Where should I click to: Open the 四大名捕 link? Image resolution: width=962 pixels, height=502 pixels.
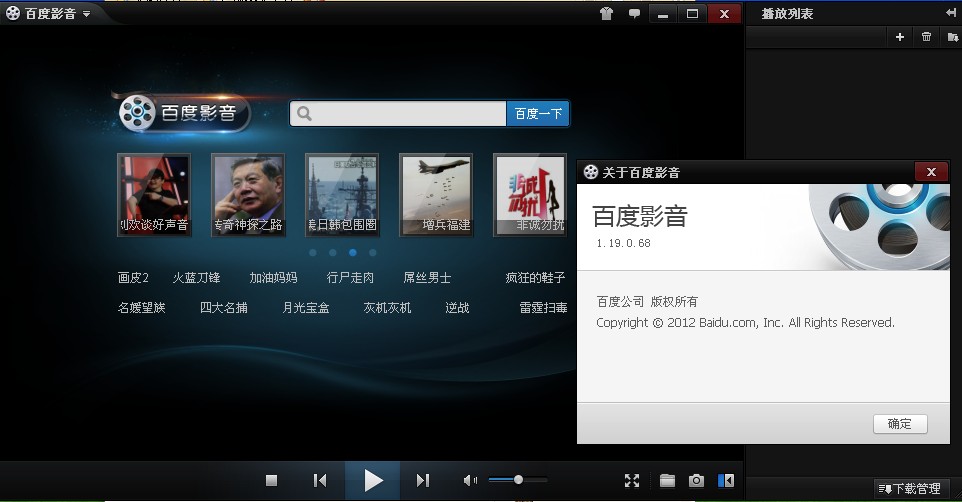(224, 307)
